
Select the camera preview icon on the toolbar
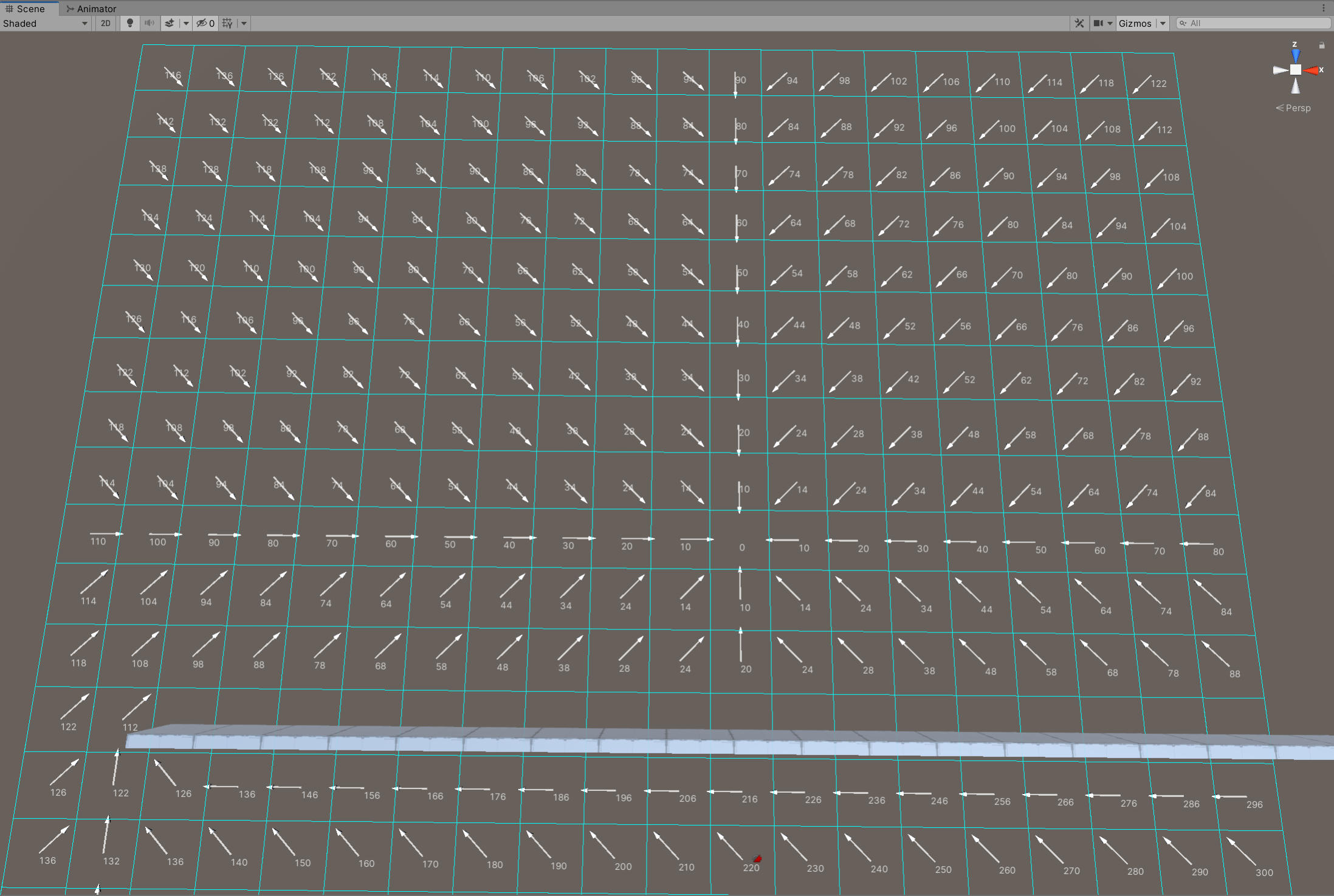pos(1099,23)
